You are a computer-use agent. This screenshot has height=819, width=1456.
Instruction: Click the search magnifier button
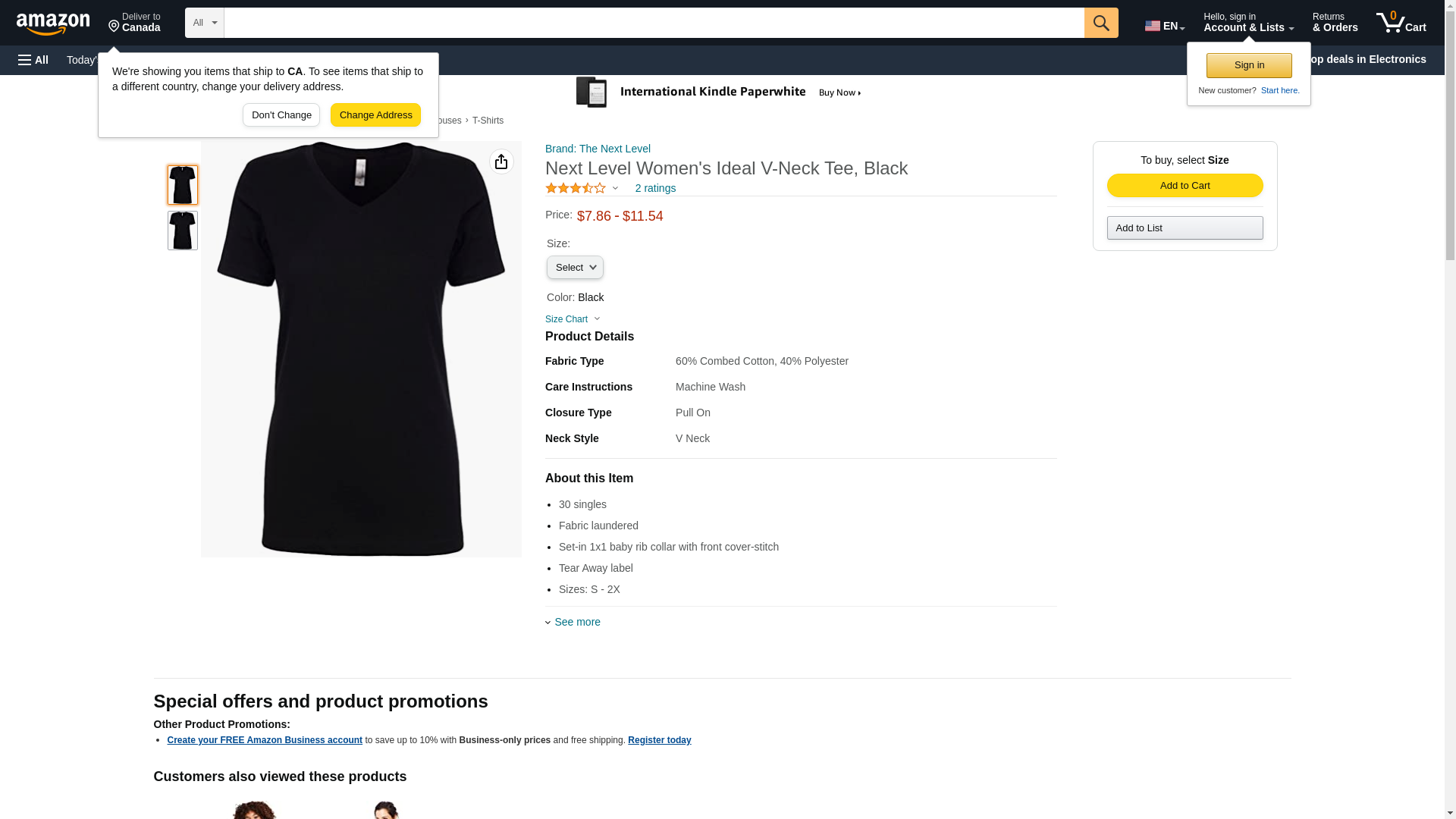point(1101,23)
